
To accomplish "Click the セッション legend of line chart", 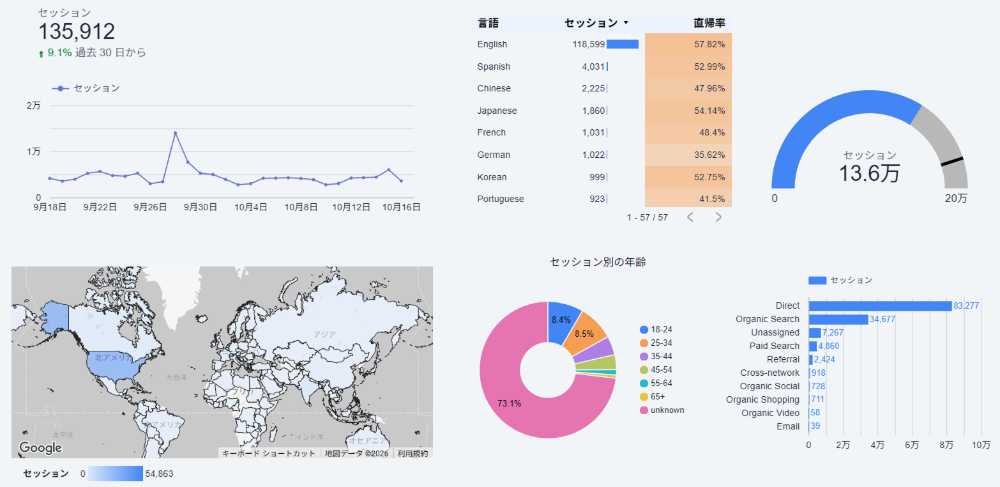I will 85,89.
